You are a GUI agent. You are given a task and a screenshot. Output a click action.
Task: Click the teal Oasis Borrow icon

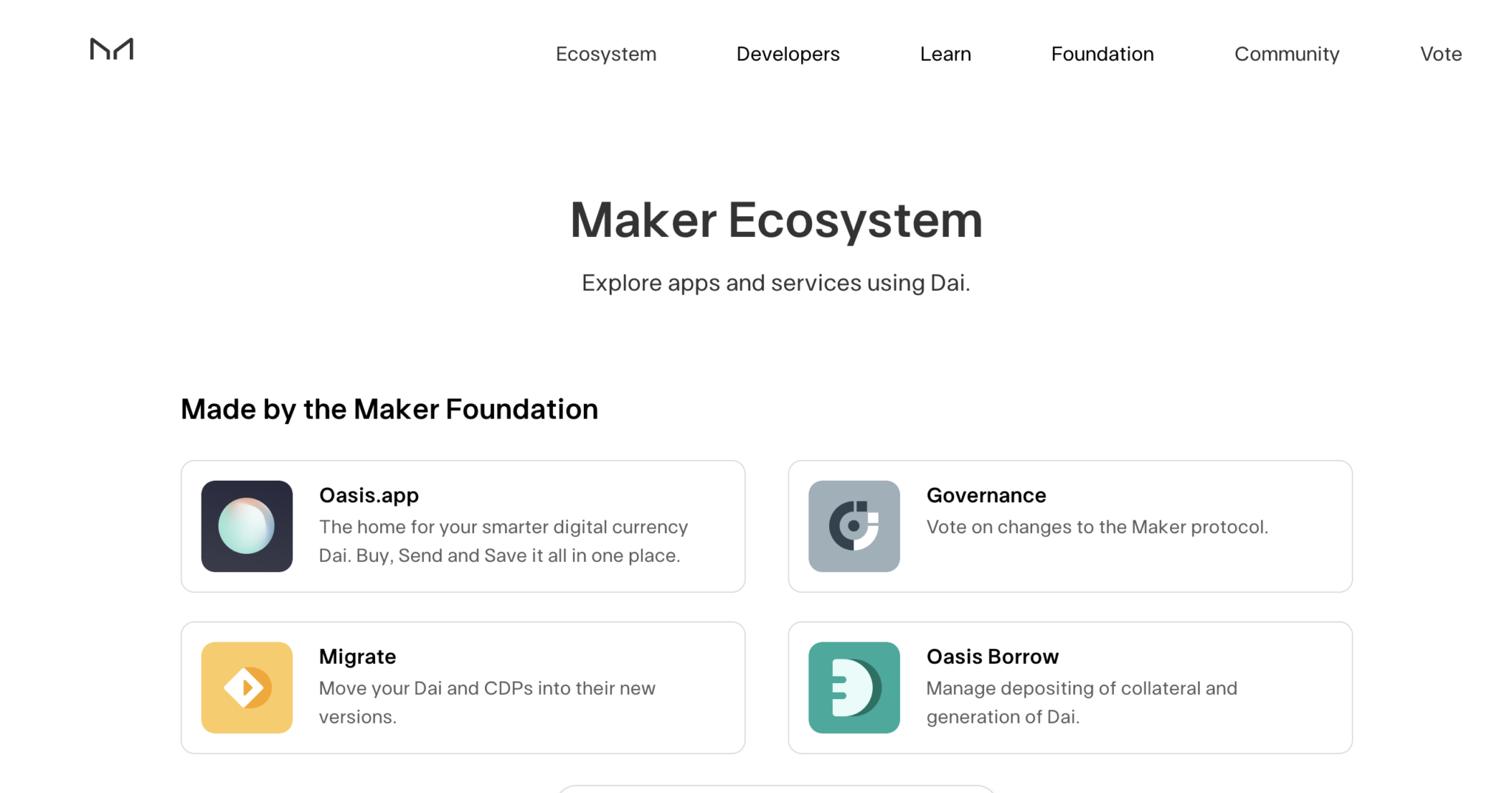854,687
